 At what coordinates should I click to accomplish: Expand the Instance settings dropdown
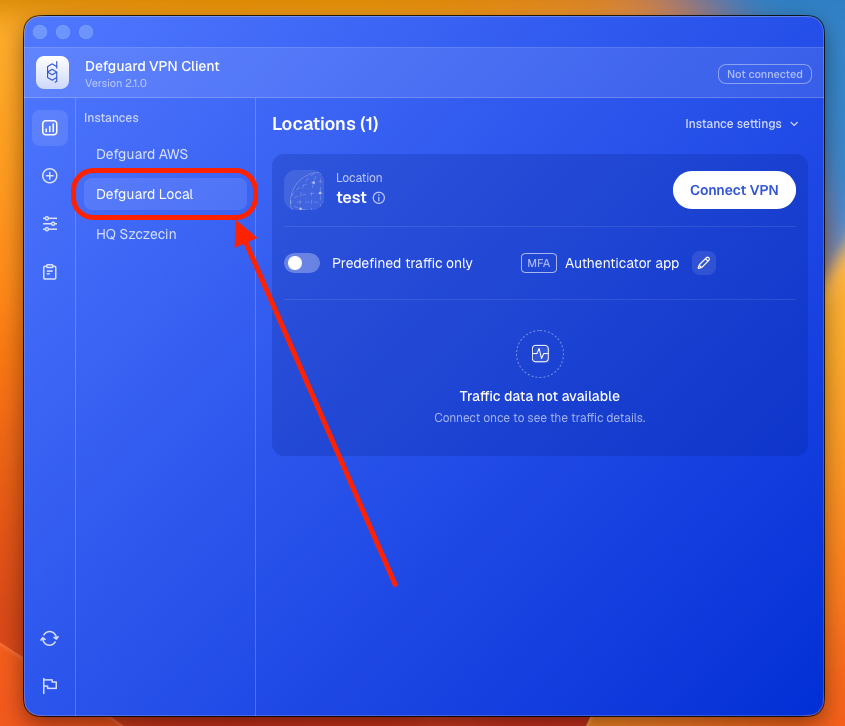point(741,124)
